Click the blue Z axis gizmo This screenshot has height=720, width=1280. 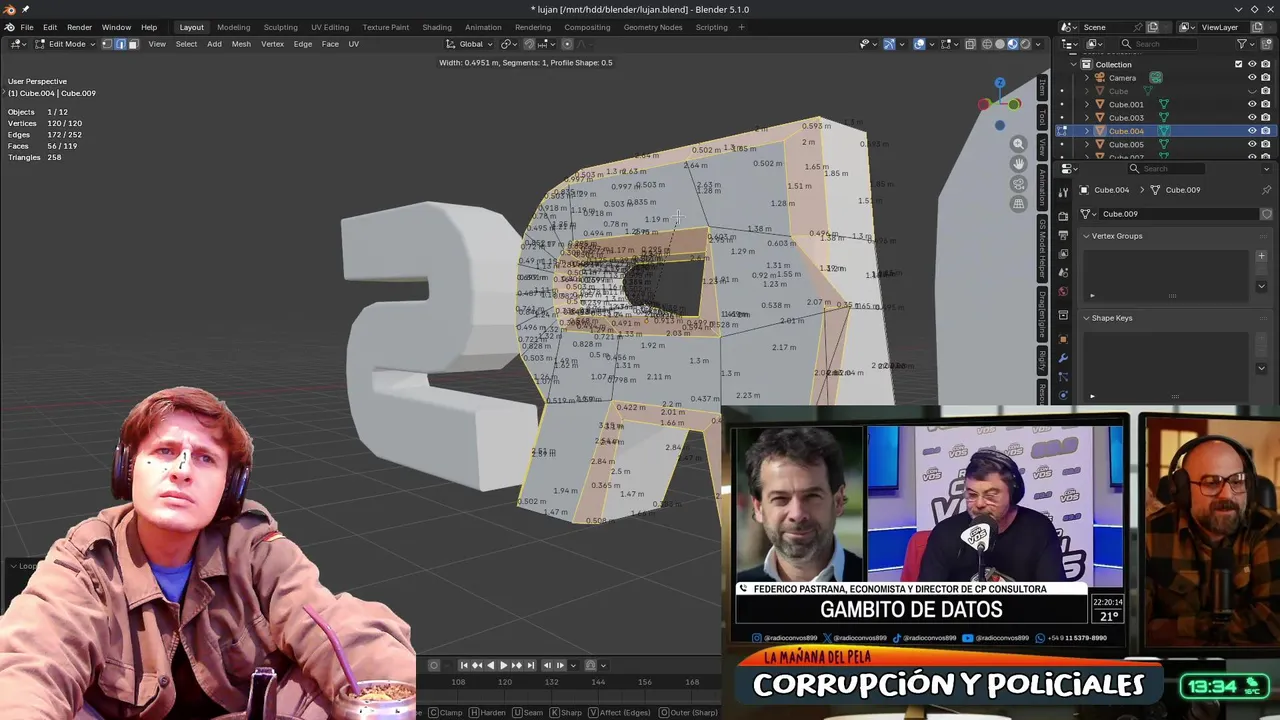coord(999,83)
